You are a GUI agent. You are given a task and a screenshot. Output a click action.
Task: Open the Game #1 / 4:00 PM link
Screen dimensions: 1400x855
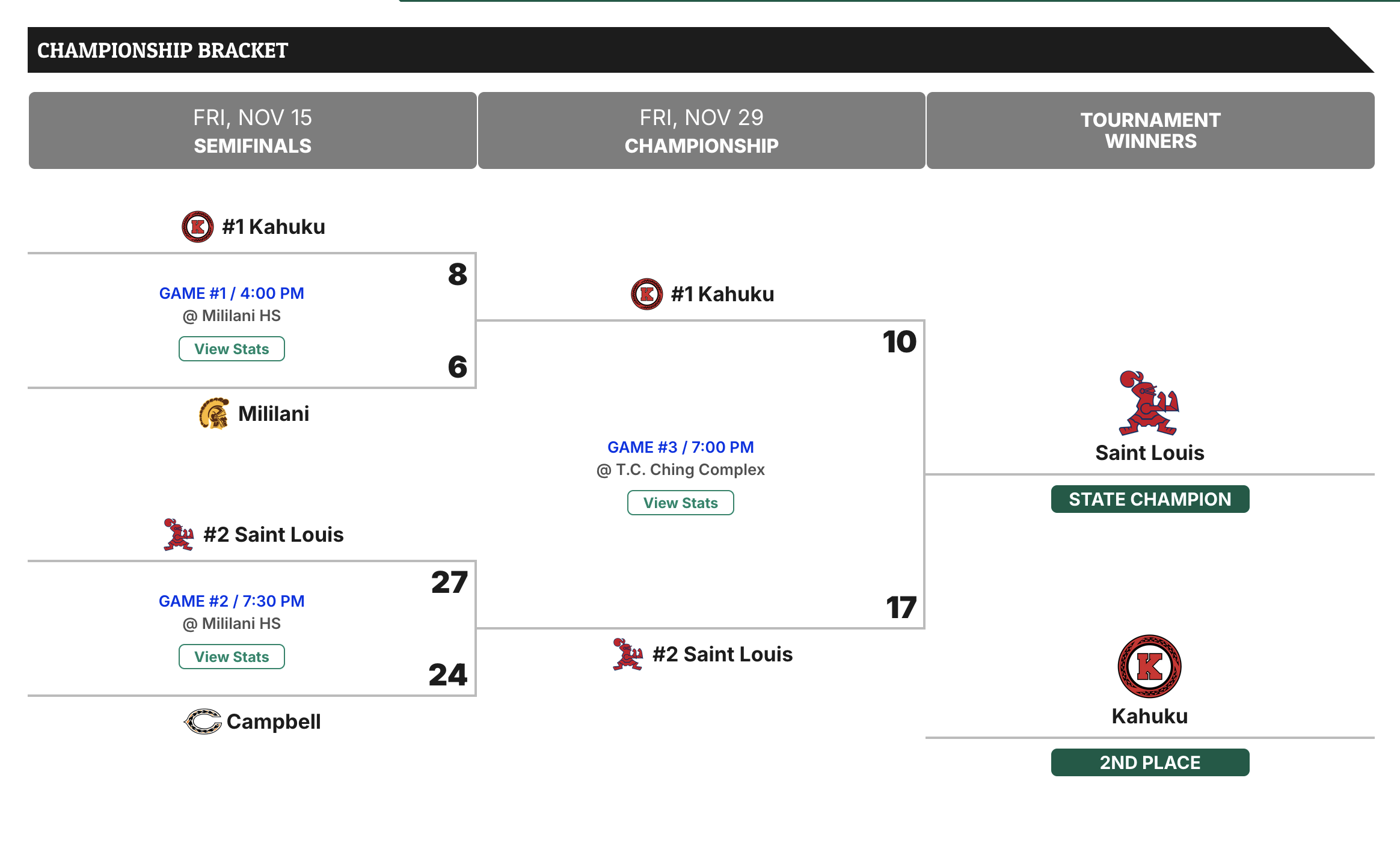click(232, 293)
